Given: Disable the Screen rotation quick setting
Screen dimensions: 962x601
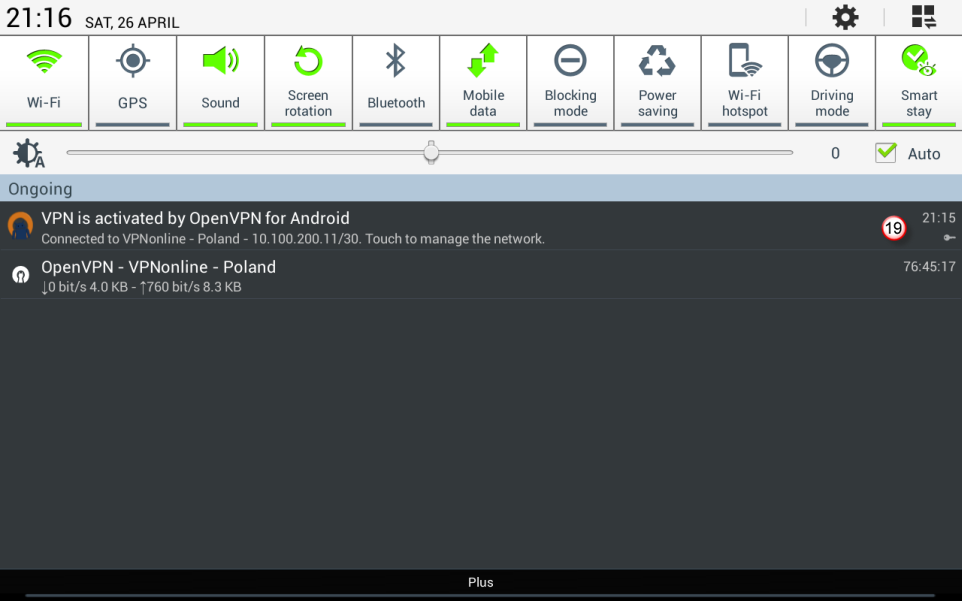Looking at the screenshot, I should pos(308,82).
